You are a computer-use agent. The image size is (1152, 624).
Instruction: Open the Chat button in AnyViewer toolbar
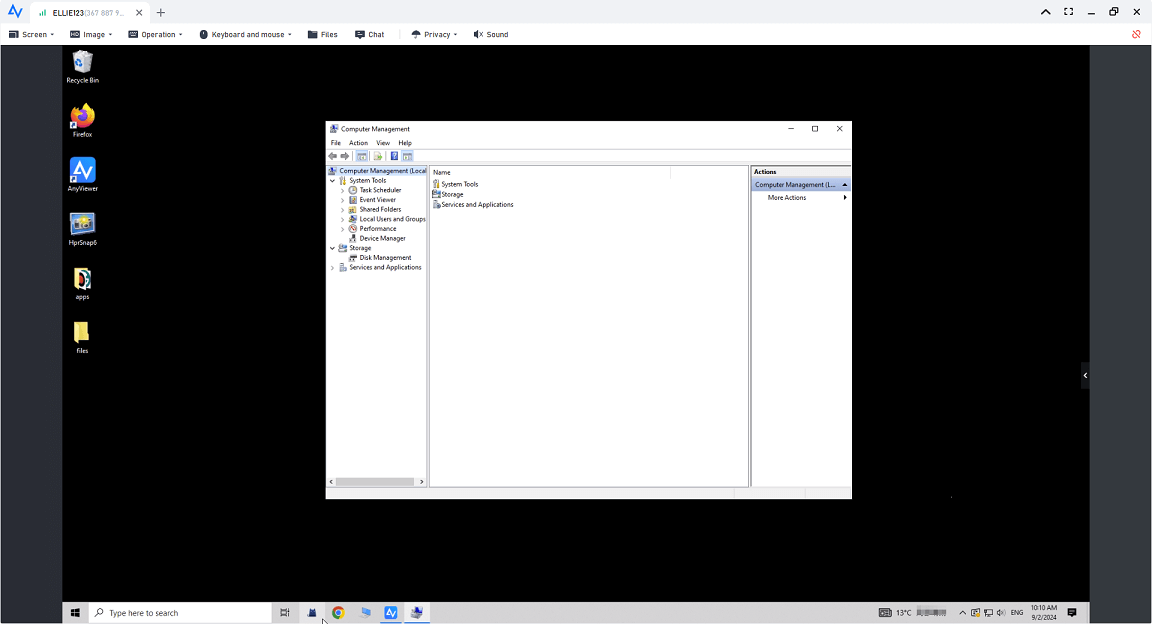click(x=369, y=34)
